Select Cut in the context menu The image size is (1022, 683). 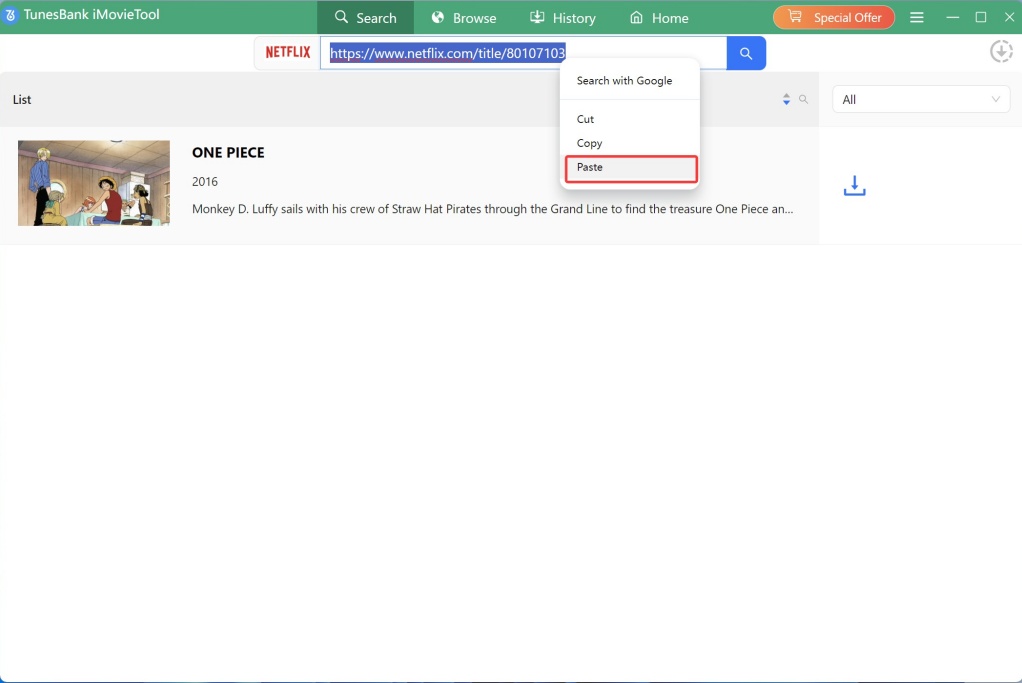[x=586, y=119]
